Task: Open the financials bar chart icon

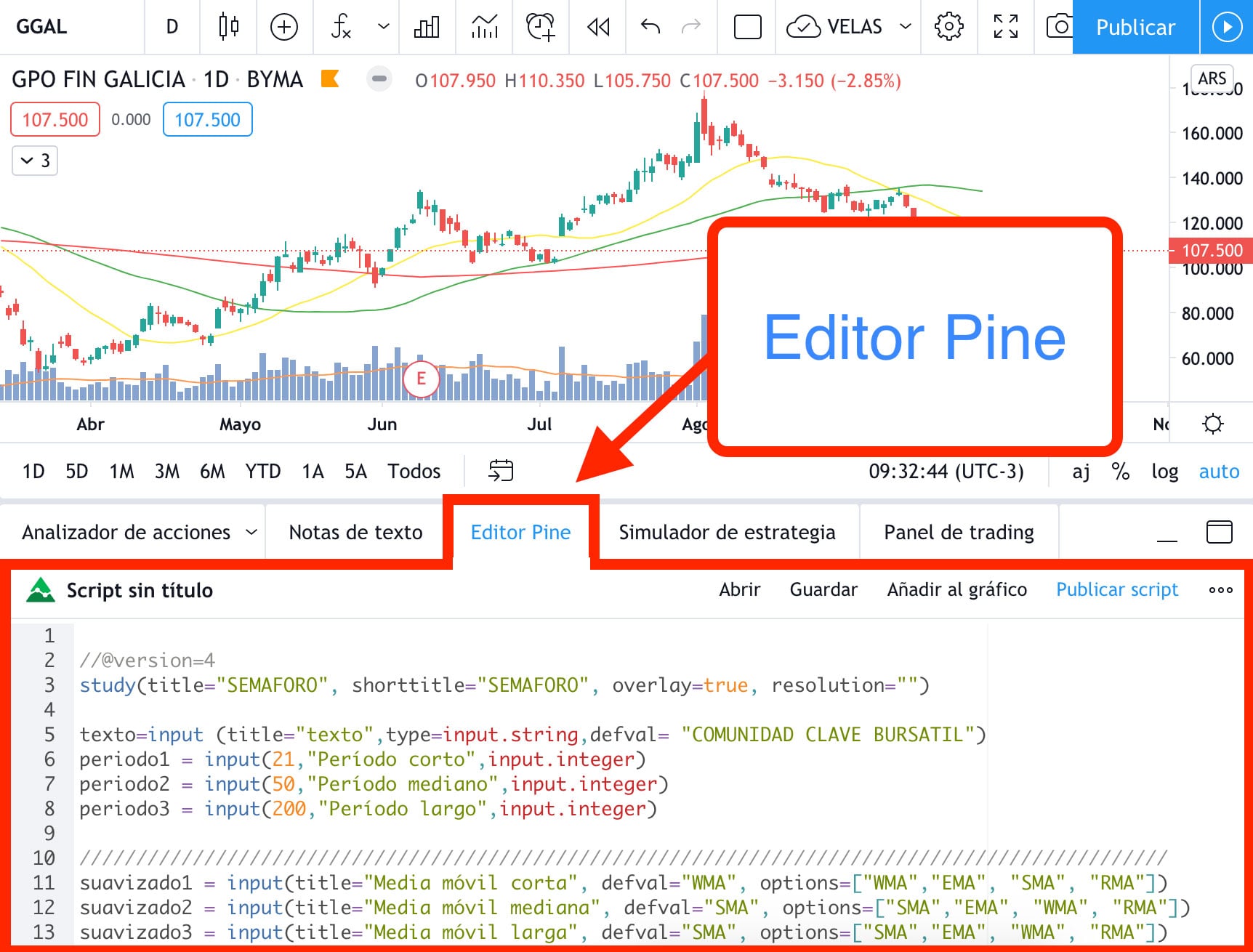Action: (427, 27)
